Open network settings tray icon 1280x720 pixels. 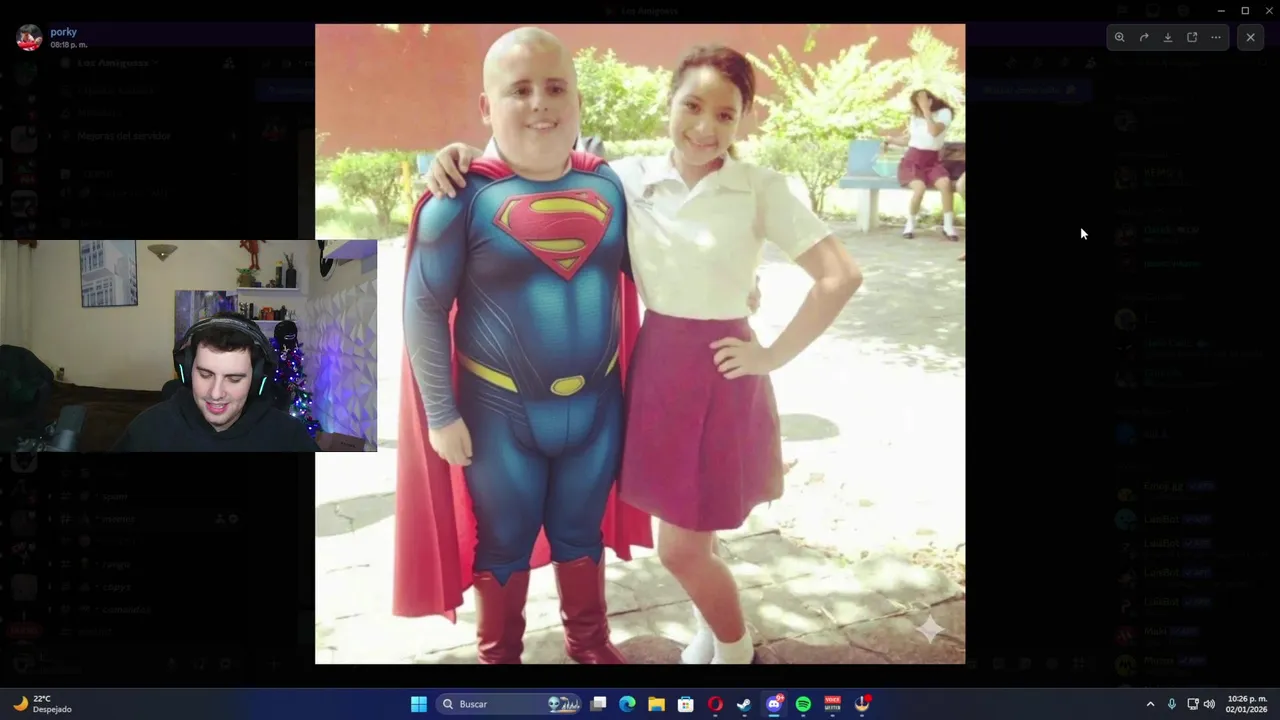tap(1192, 704)
